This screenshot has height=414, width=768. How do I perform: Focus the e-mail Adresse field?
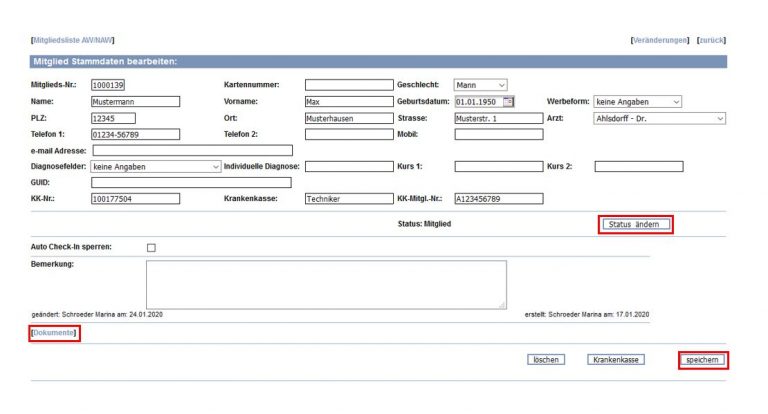click(x=192, y=150)
